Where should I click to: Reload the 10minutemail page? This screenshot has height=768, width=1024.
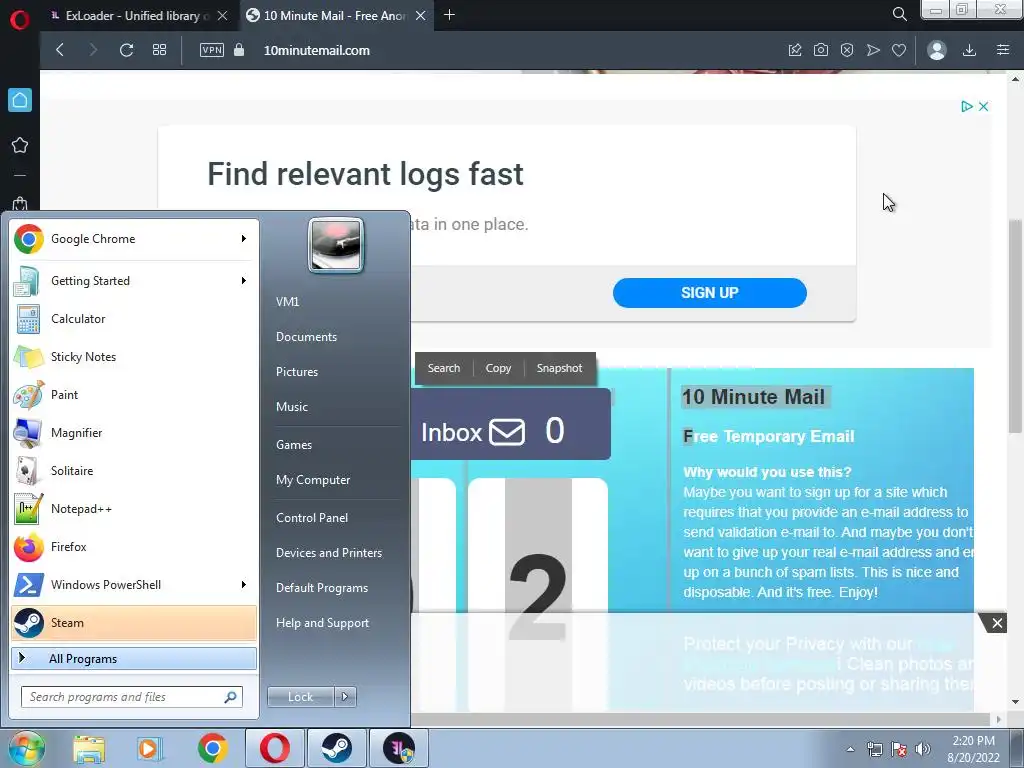click(x=126, y=50)
